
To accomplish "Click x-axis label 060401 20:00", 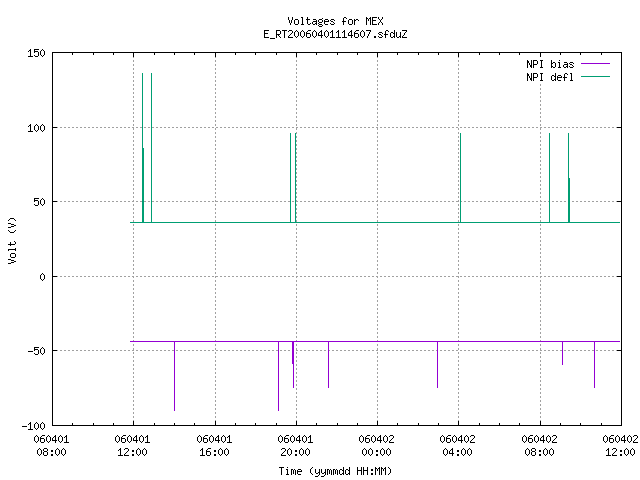I will tap(295, 446).
